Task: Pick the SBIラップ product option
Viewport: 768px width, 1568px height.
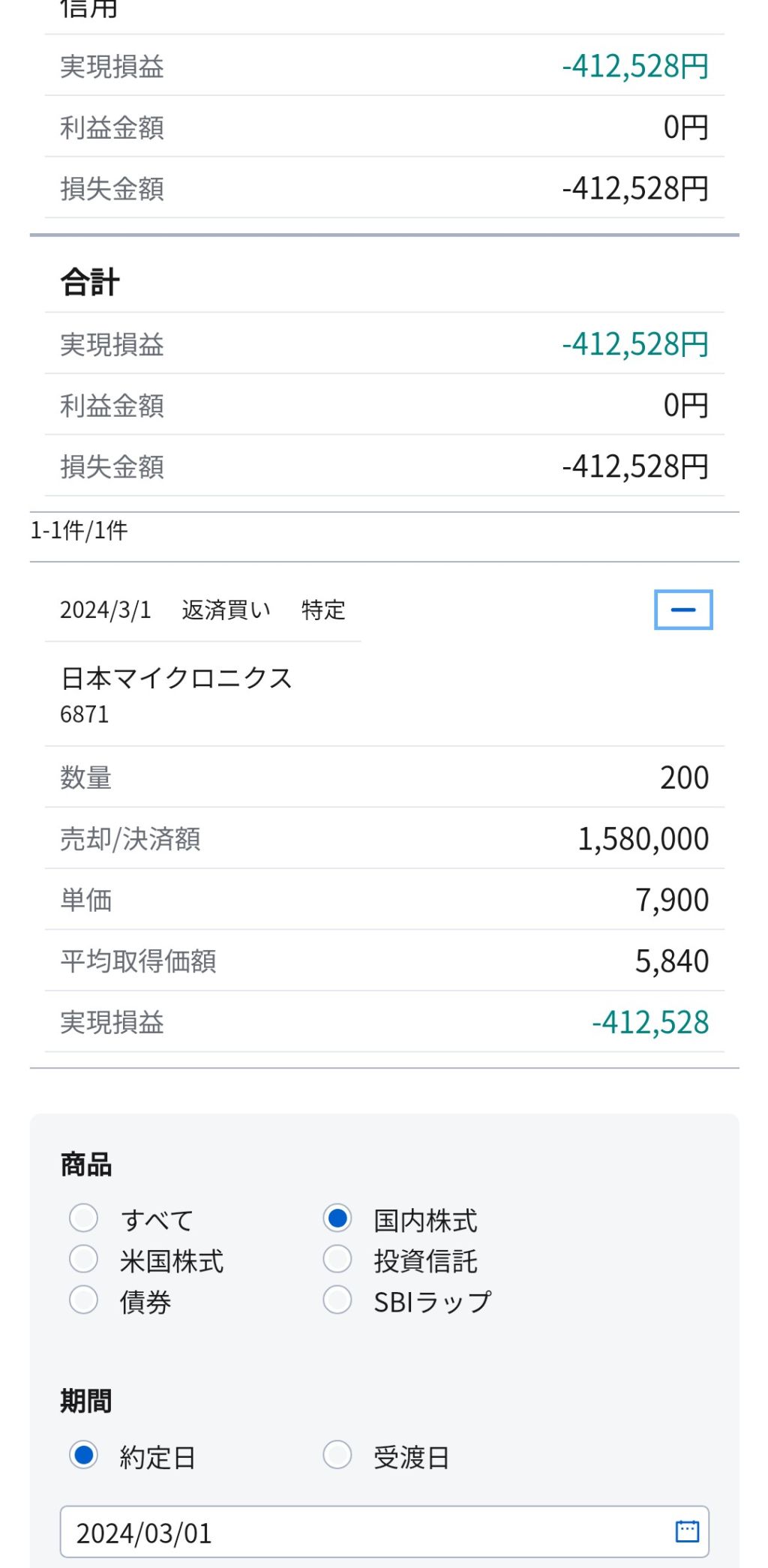Action: [337, 1300]
